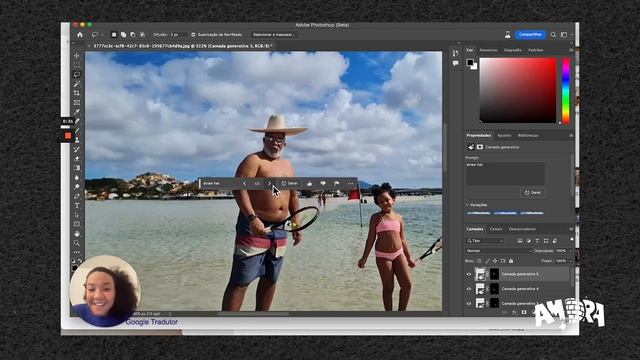Viewport: 640px width, 360px height.
Task: Toggle the layer filter on/off switch
Action: (571, 240)
